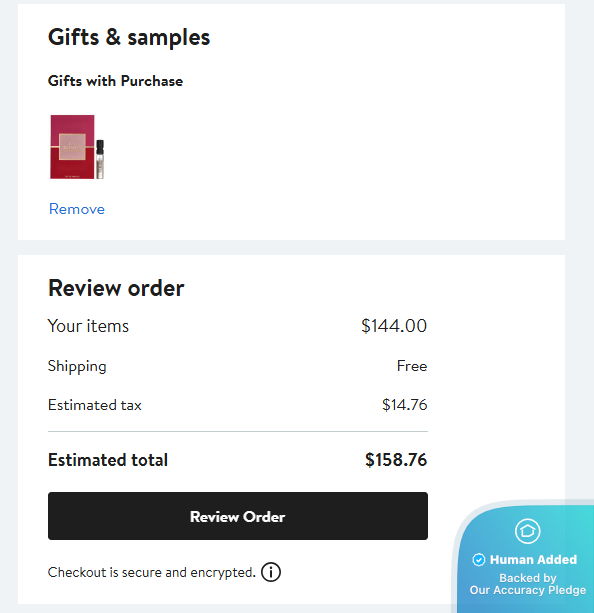594x613 pixels.
Task: Click the black Review Order button
Action: coord(238,516)
